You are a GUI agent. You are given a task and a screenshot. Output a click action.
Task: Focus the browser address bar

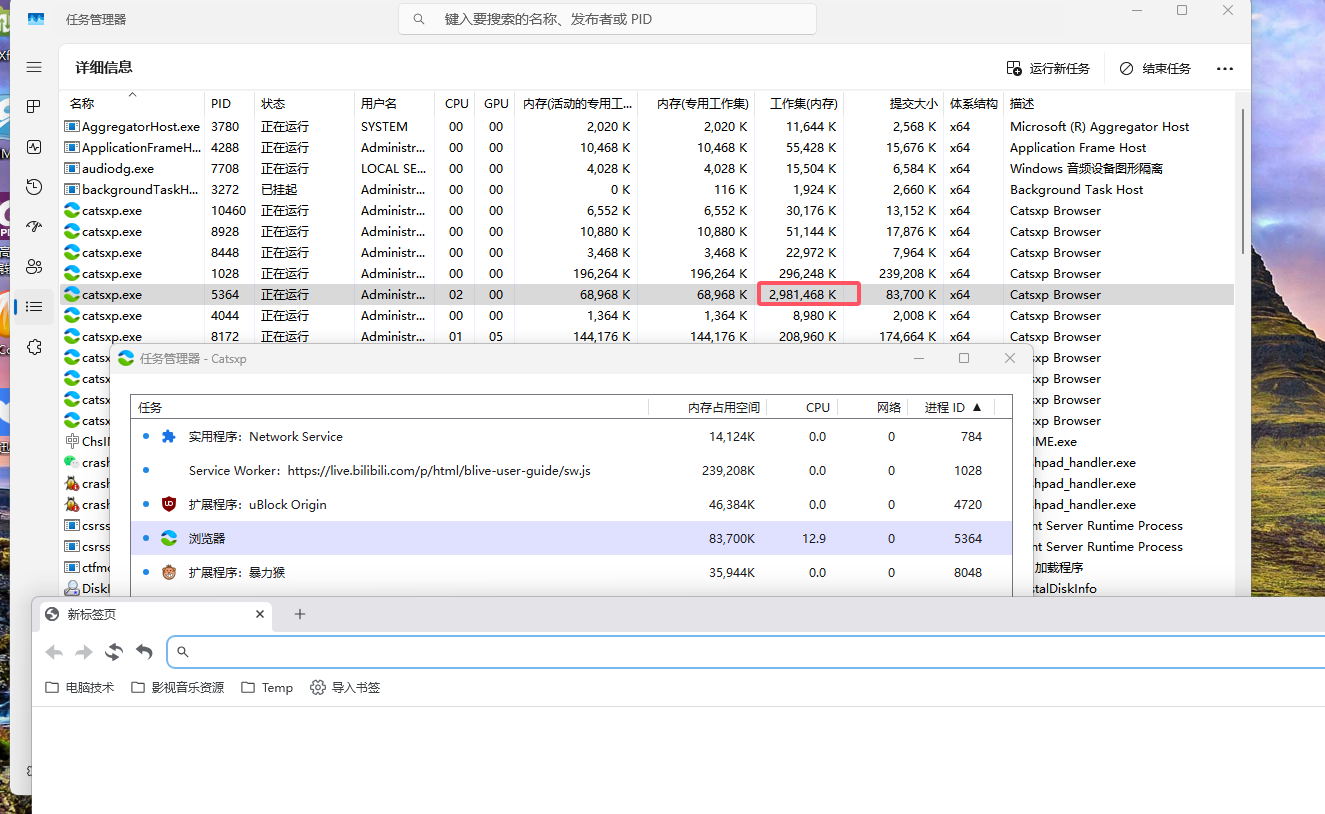point(746,652)
